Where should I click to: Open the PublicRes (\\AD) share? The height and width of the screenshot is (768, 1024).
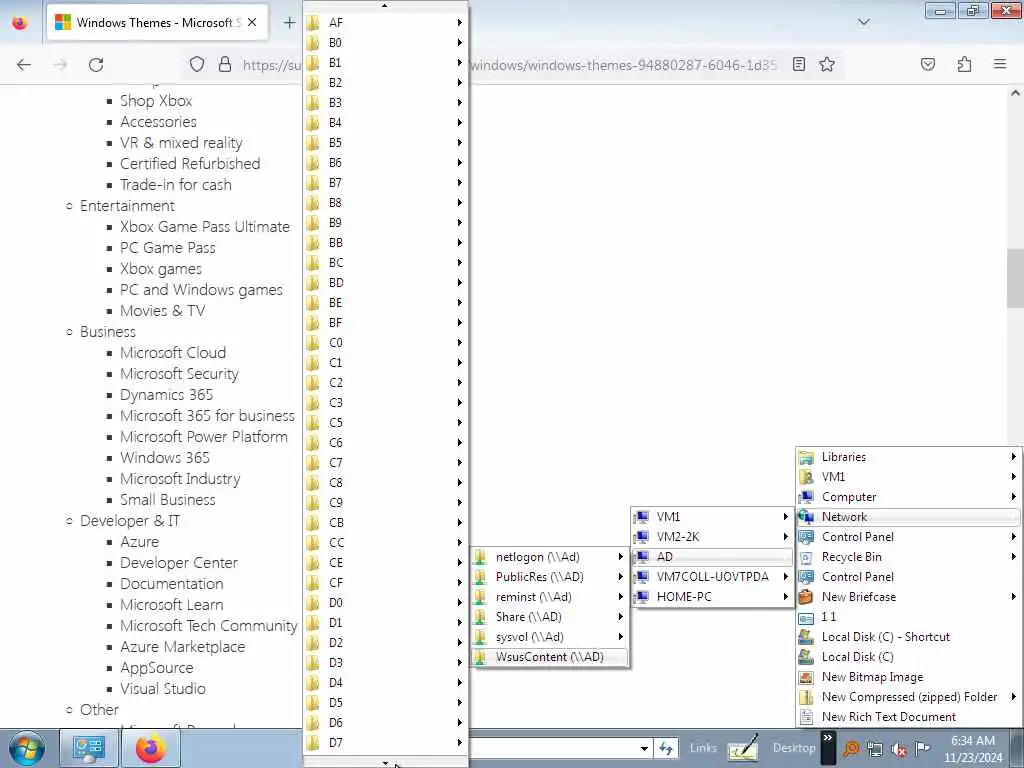549,577
